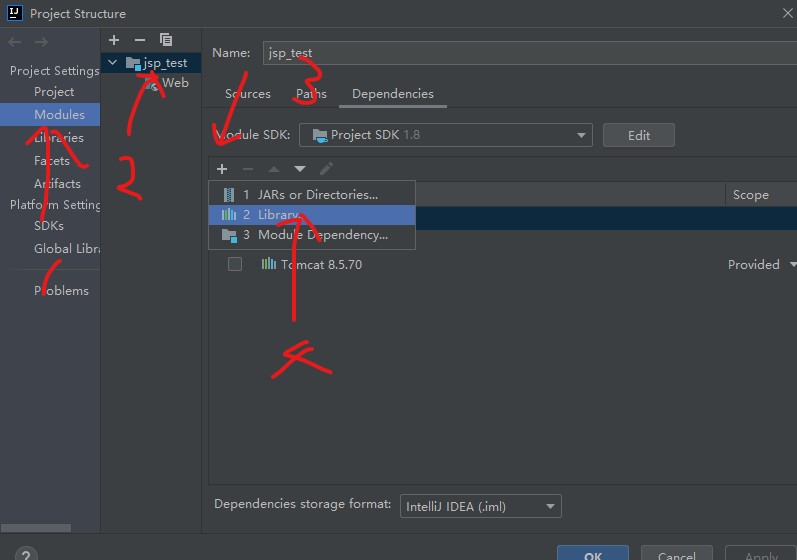
Task: Click the Edit SDK button
Action: (x=639, y=135)
